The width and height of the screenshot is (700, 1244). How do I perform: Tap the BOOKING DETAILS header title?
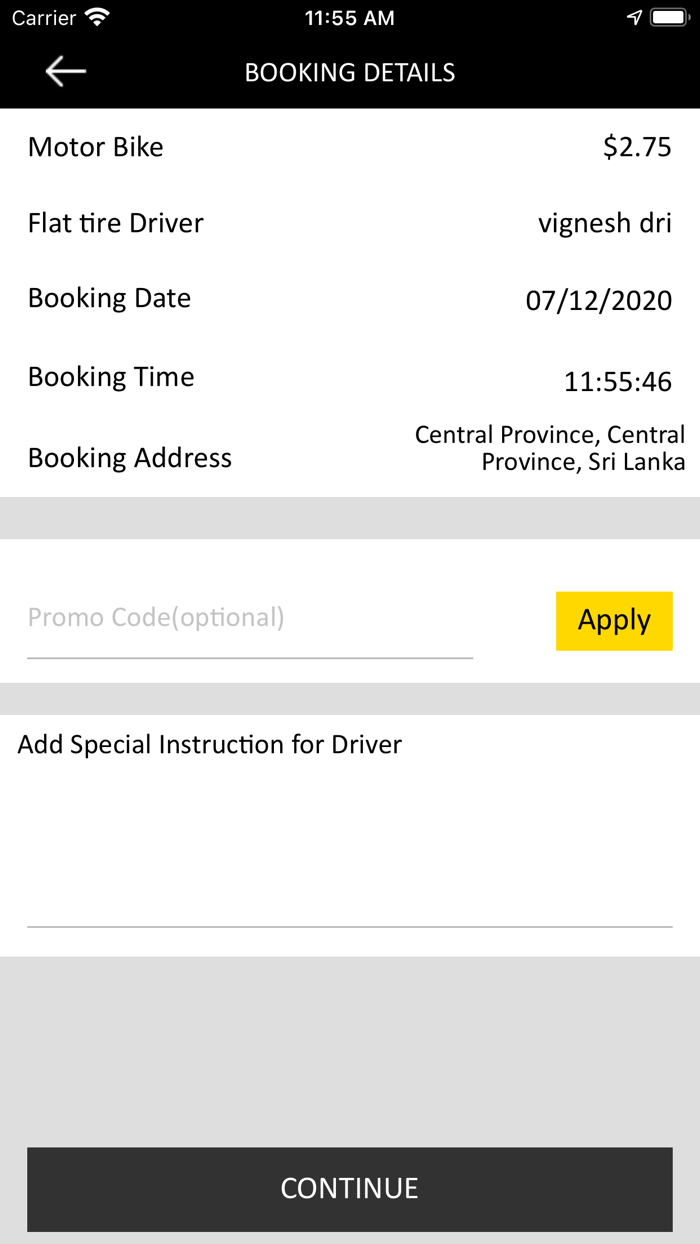point(350,72)
